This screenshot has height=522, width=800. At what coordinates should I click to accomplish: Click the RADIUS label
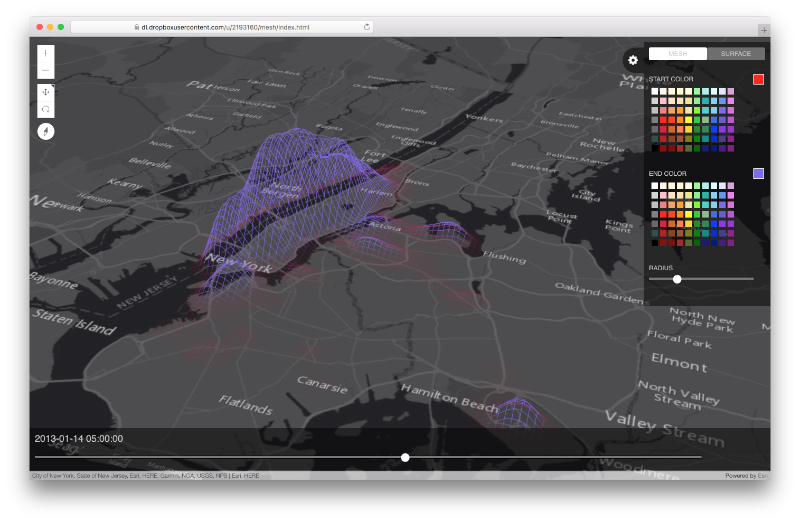[661, 268]
